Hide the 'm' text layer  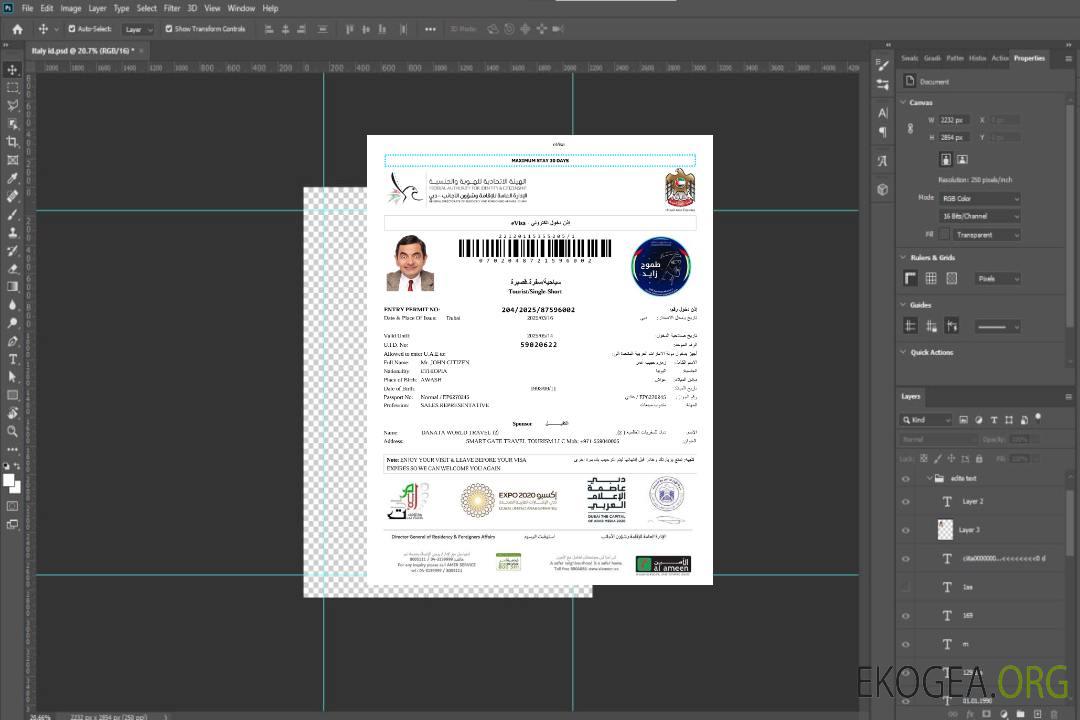point(906,645)
